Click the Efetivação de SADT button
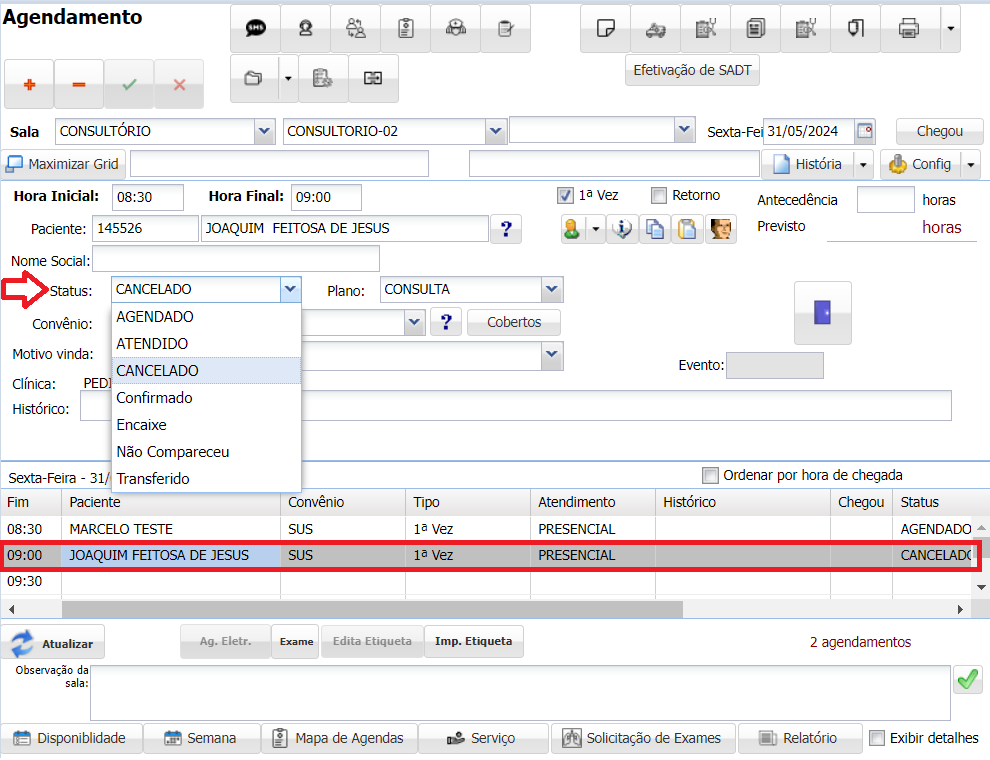 (x=692, y=71)
